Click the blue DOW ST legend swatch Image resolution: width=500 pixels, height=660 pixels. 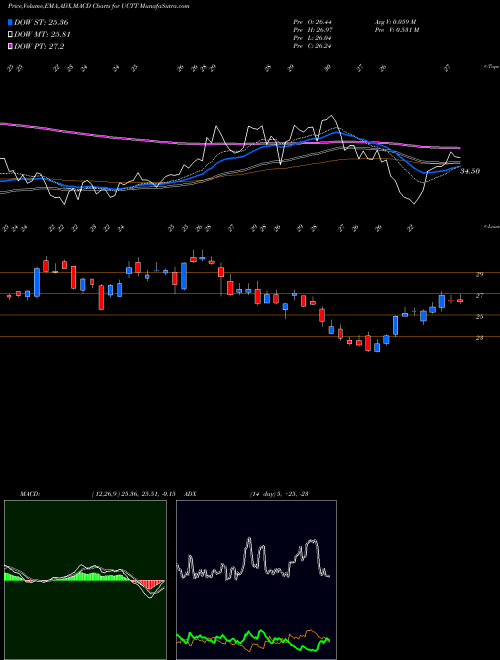[x=10, y=23]
